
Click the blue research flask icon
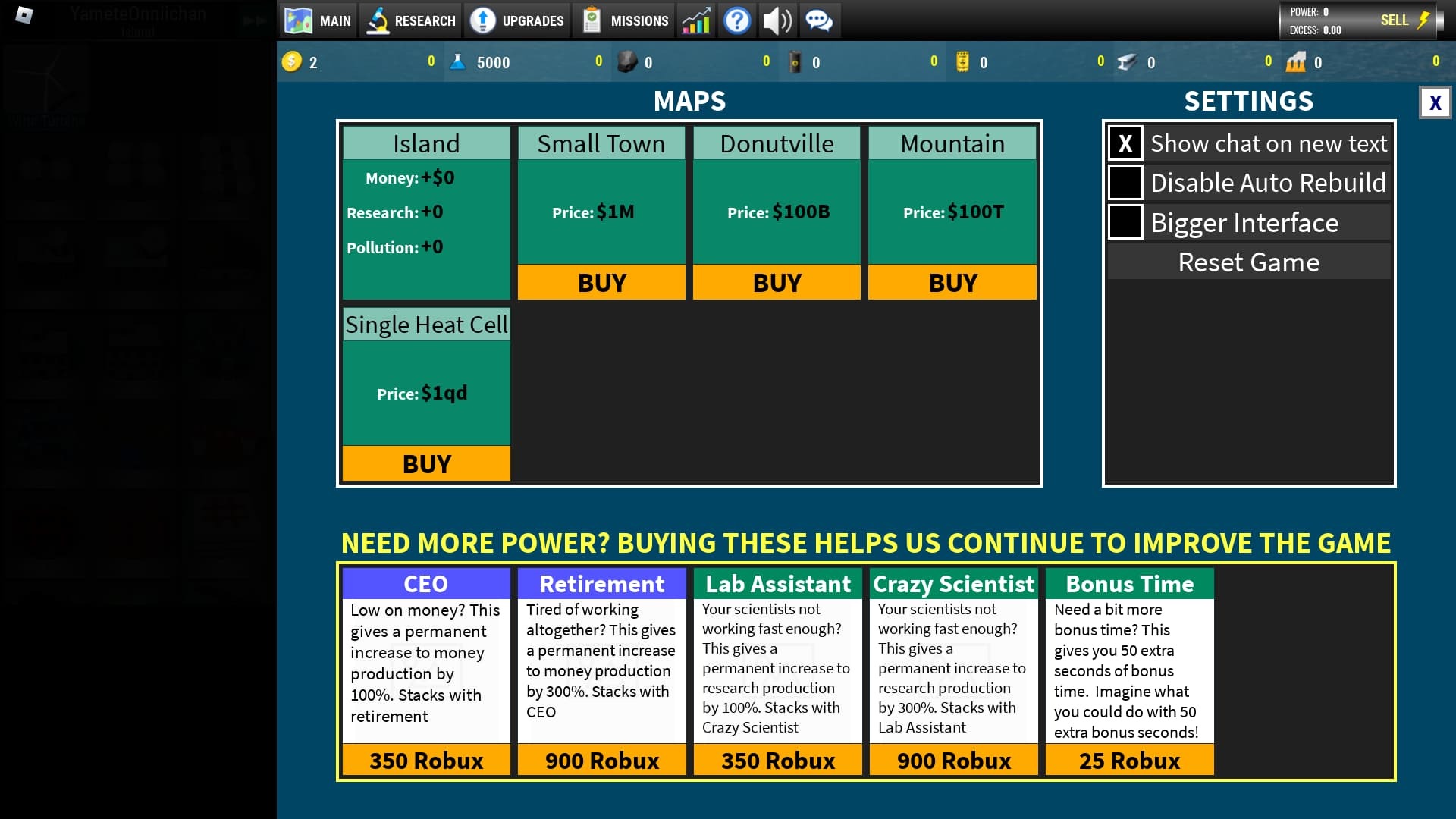pos(457,62)
